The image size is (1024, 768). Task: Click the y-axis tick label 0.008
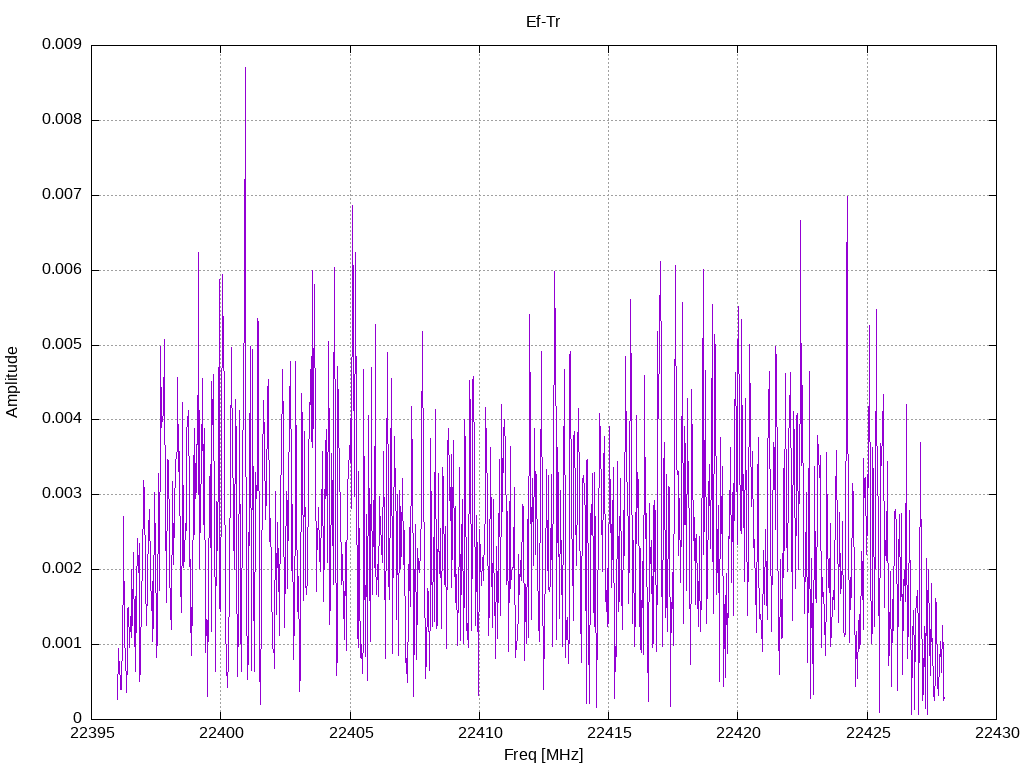click(x=62, y=120)
